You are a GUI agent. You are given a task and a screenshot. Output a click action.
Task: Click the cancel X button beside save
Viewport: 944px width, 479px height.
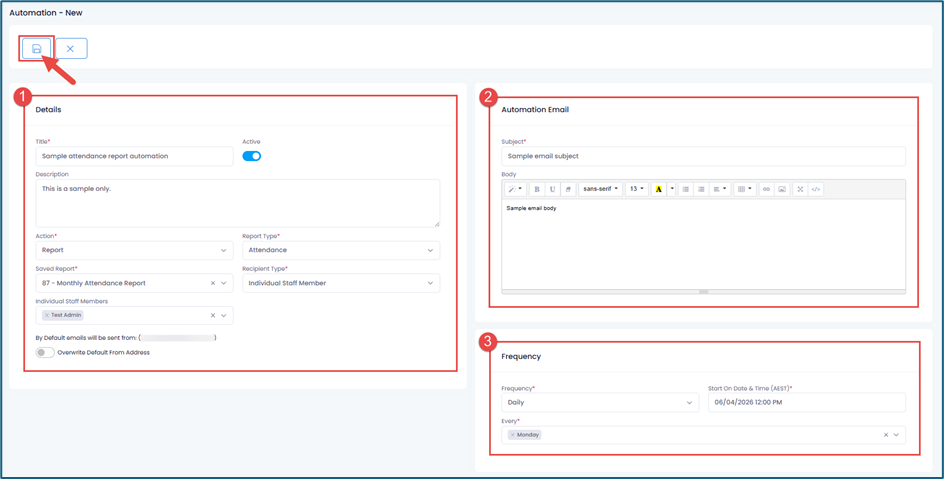(x=70, y=49)
